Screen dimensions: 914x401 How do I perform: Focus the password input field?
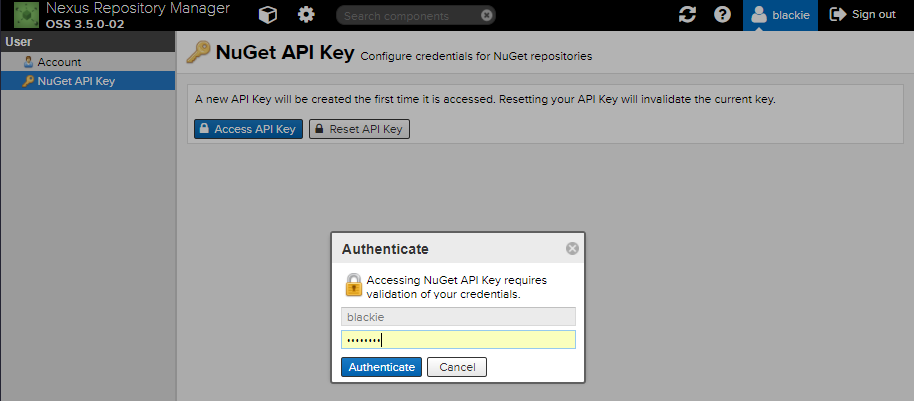458,340
